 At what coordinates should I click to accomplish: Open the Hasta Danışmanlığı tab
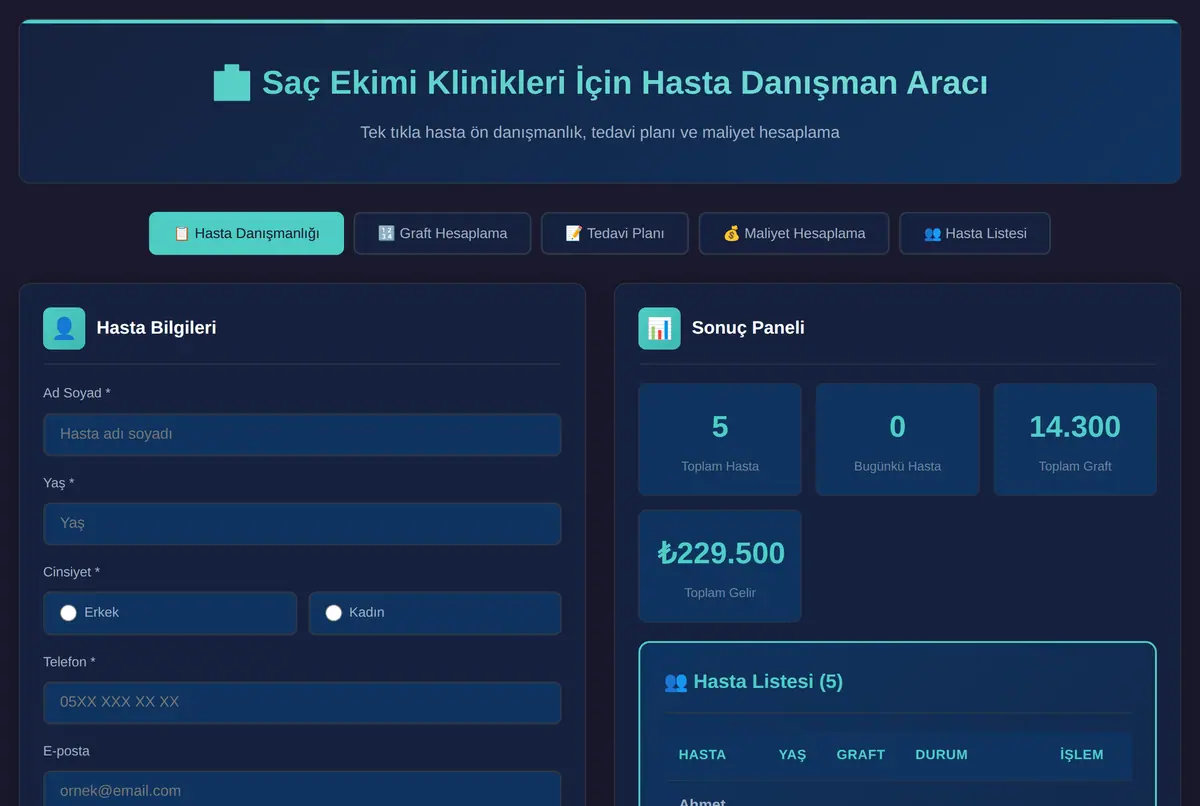click(246, 233)
